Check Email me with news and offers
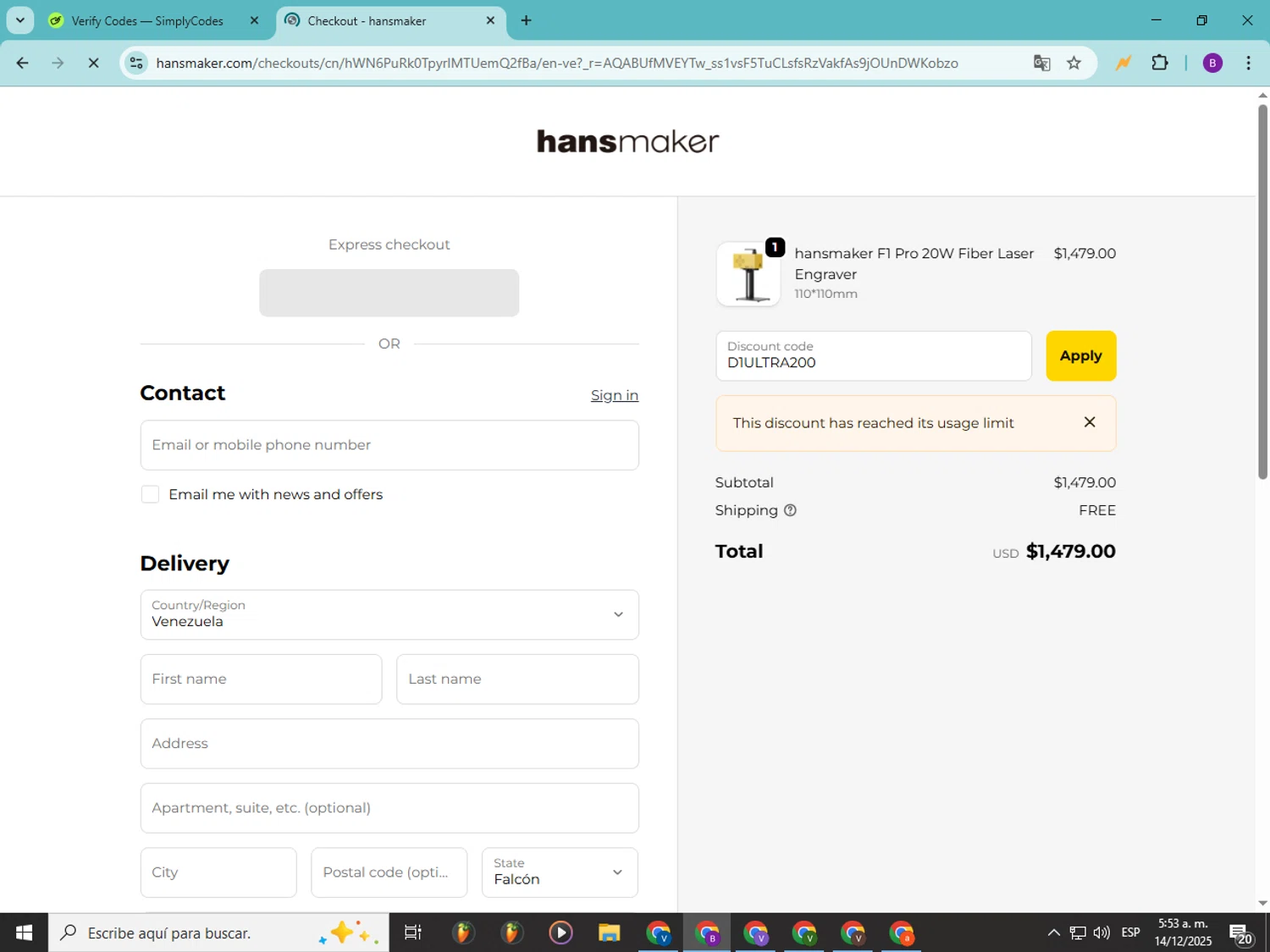Screen dimensions: 1270x952 150,494
